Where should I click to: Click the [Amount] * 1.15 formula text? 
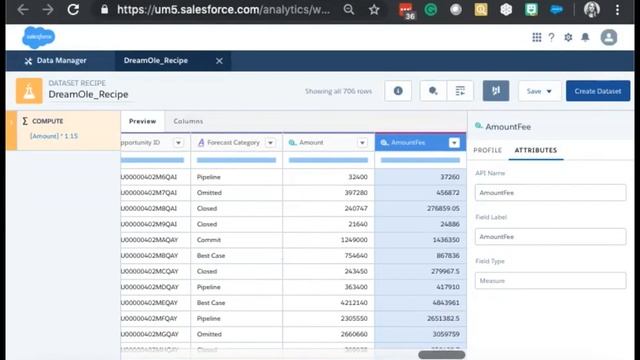[x=53, y=136]
